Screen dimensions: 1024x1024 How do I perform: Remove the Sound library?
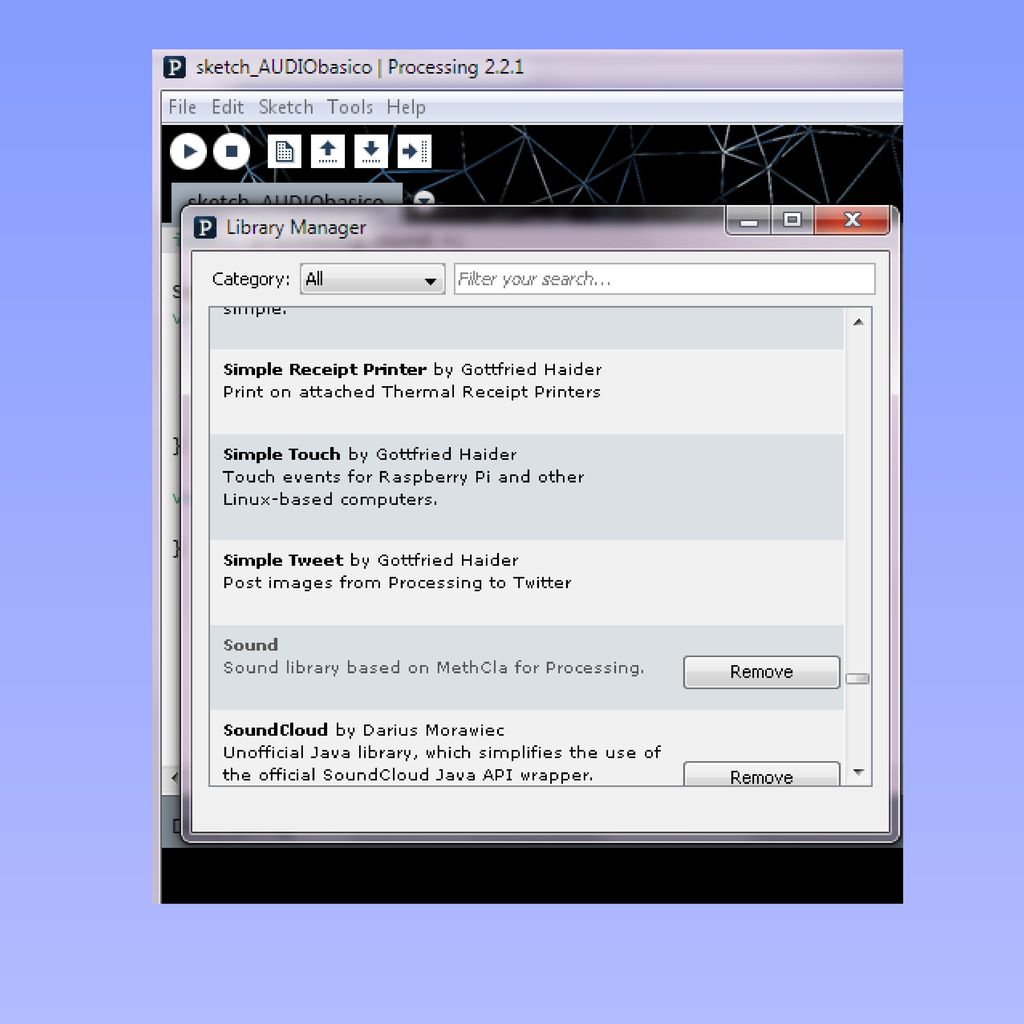pyautogui.click(x=761, y=672)
